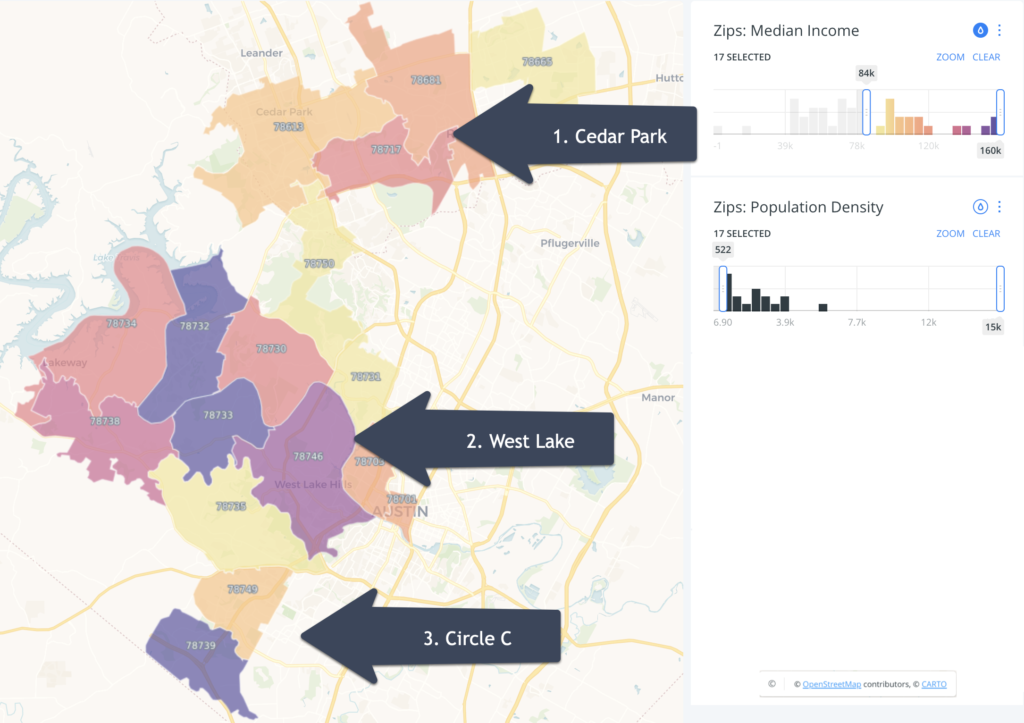Open the CARTO attribution link

[x=933, y=684]
